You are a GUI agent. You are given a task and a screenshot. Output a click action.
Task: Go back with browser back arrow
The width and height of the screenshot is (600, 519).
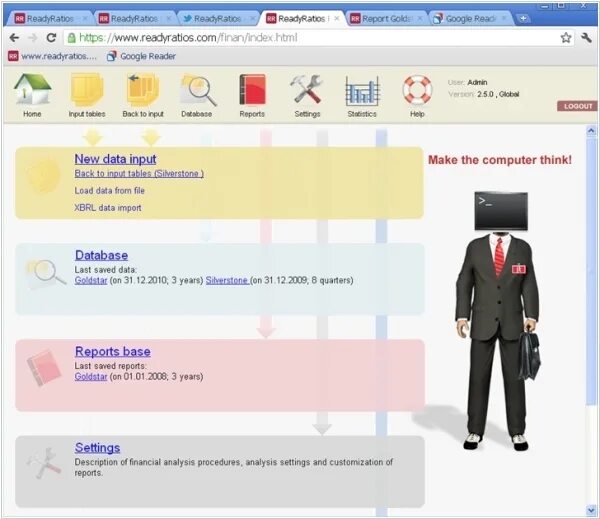pos(14,38)
